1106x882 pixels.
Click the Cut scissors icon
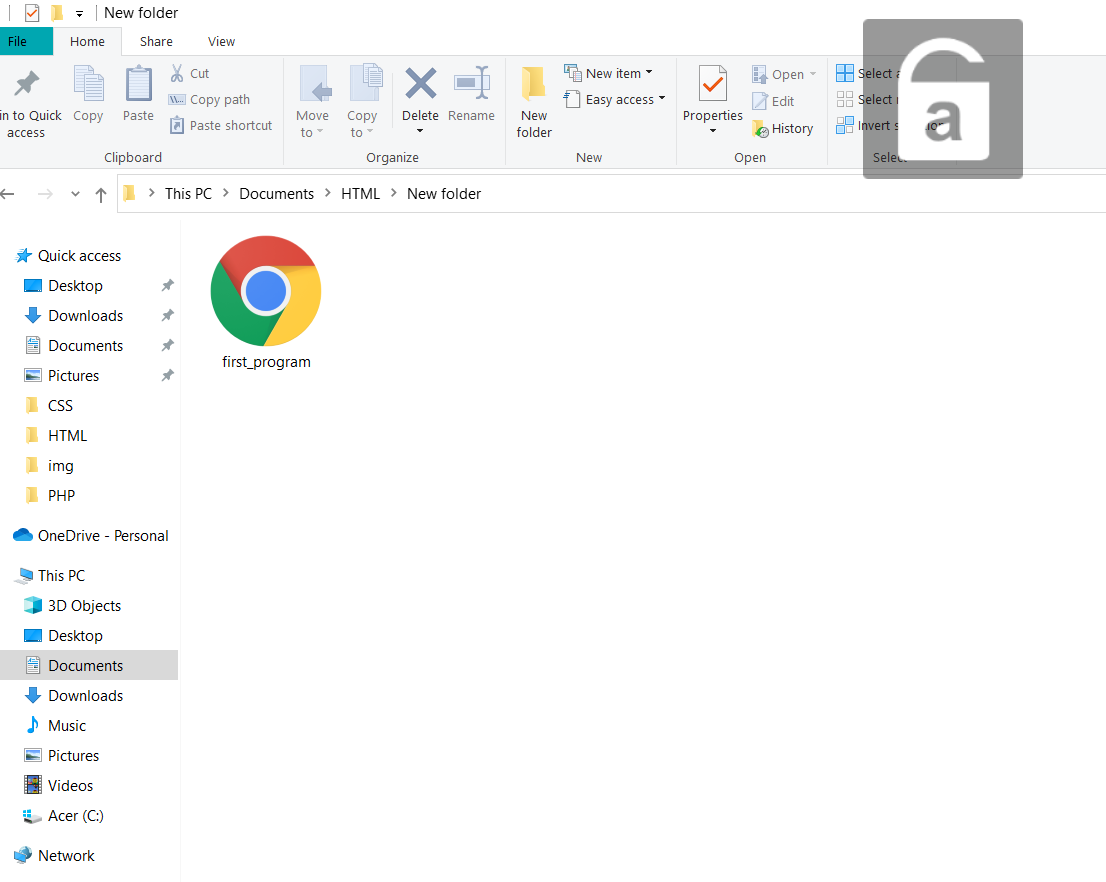(x=177, y=73)
